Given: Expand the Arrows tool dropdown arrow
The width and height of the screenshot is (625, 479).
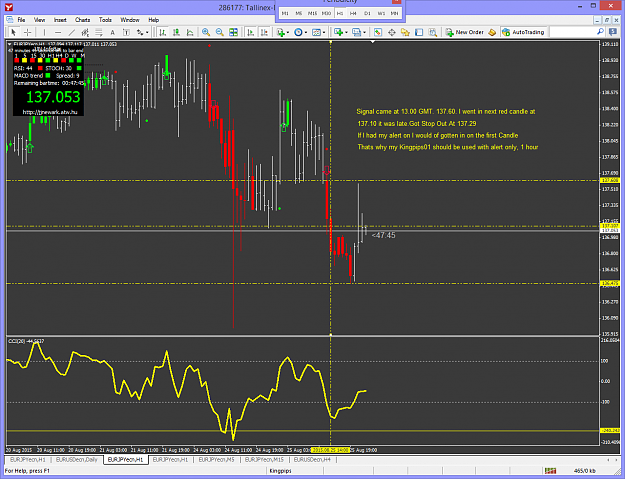Looking at the screenshot, I should [x=147, y=33].
